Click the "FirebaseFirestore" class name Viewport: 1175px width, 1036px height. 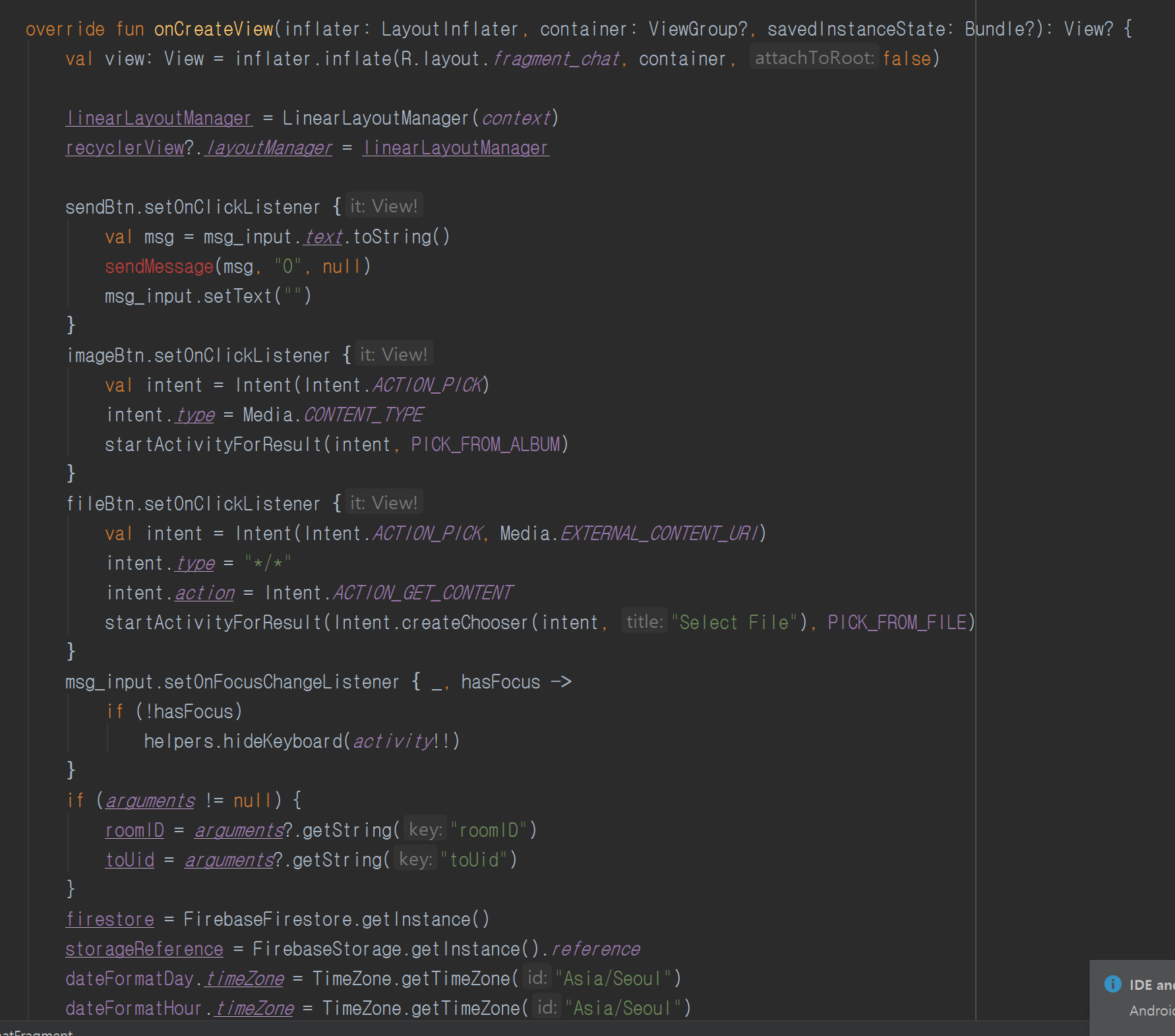268,919
